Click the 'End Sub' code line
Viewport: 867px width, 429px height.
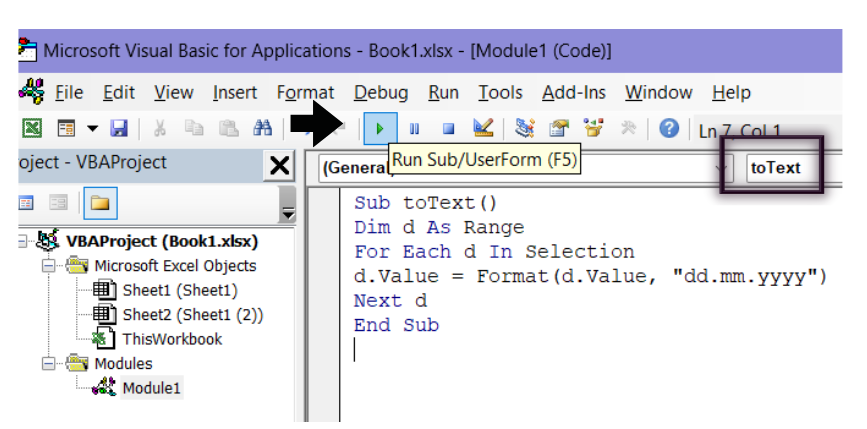396,325
